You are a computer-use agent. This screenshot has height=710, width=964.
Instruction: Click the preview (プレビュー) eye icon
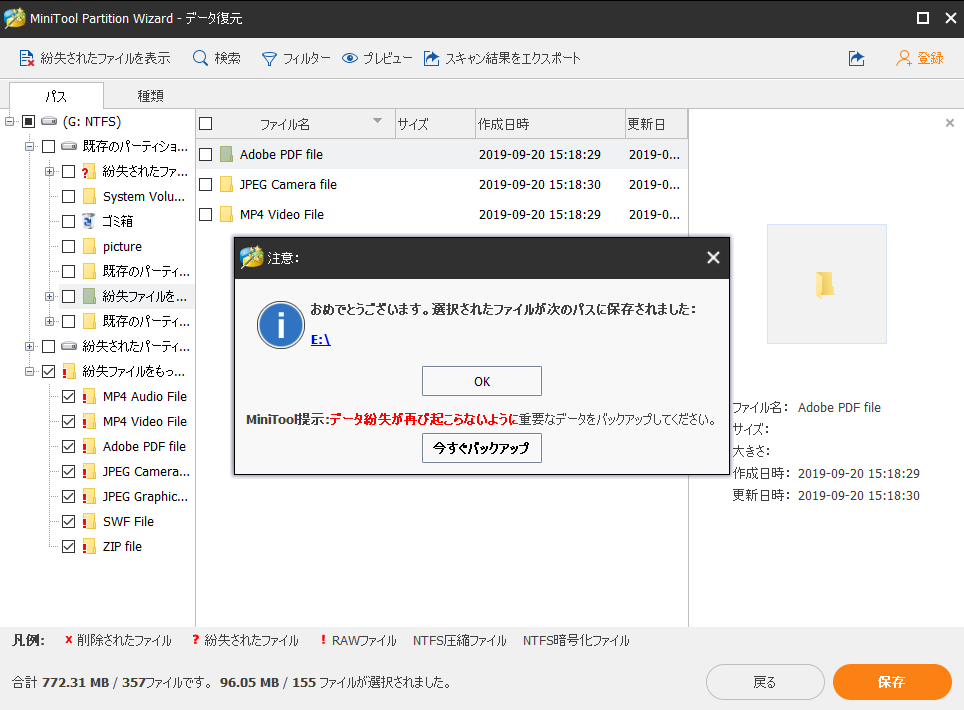(x=350, y=58)
